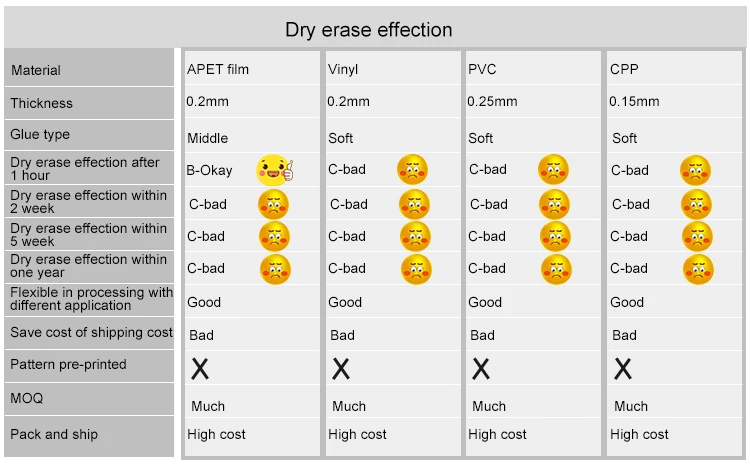Click the Dry erase effection title
This screenshot has width=750, height=471.
pos(368,30)
